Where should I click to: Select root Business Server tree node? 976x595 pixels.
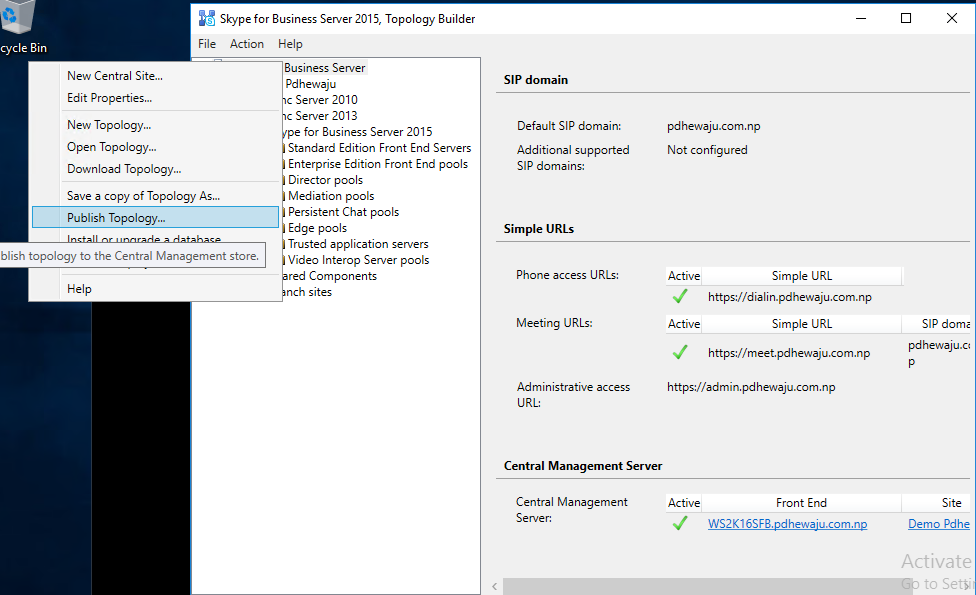pos(324,67)
